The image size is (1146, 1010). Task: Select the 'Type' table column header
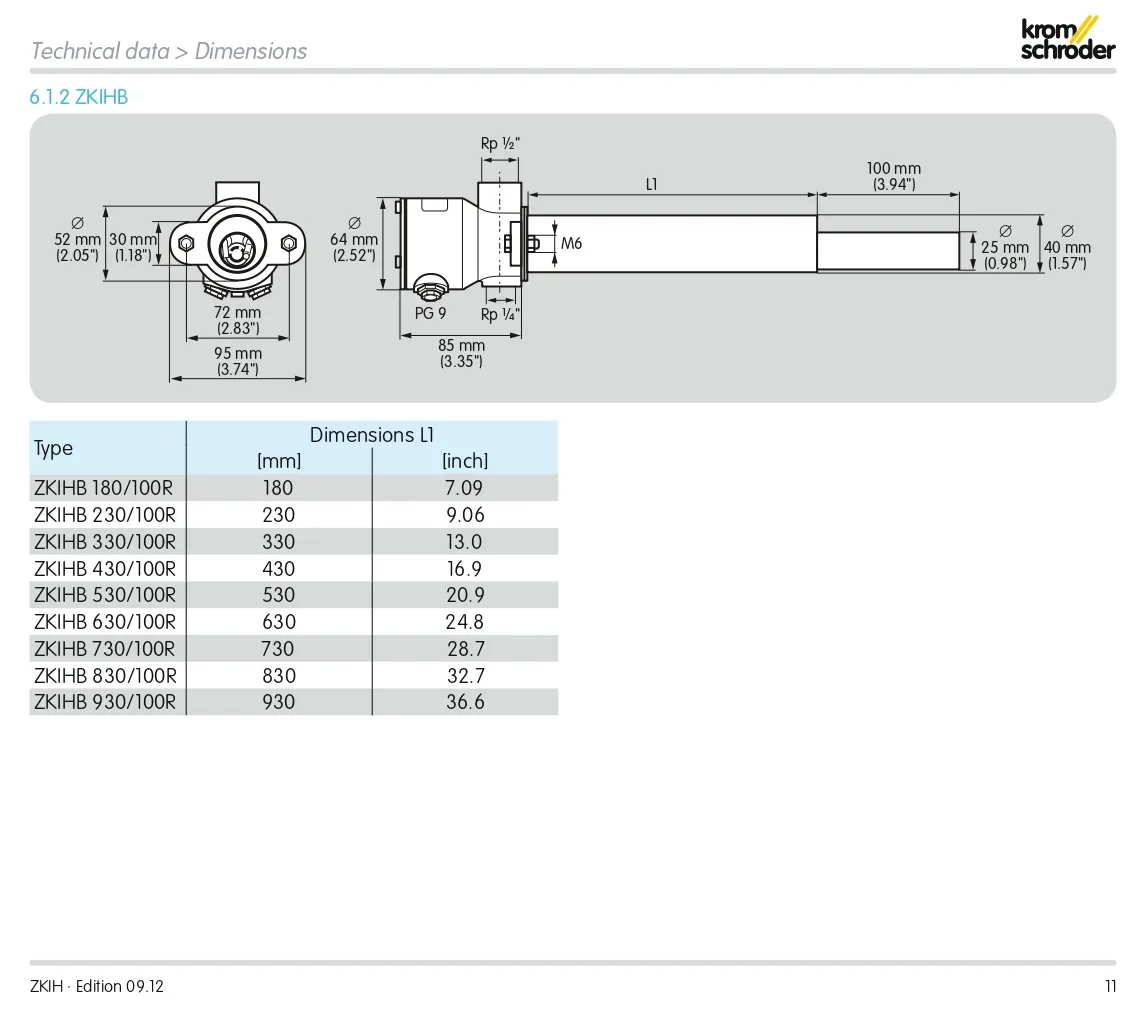[54, 448]
